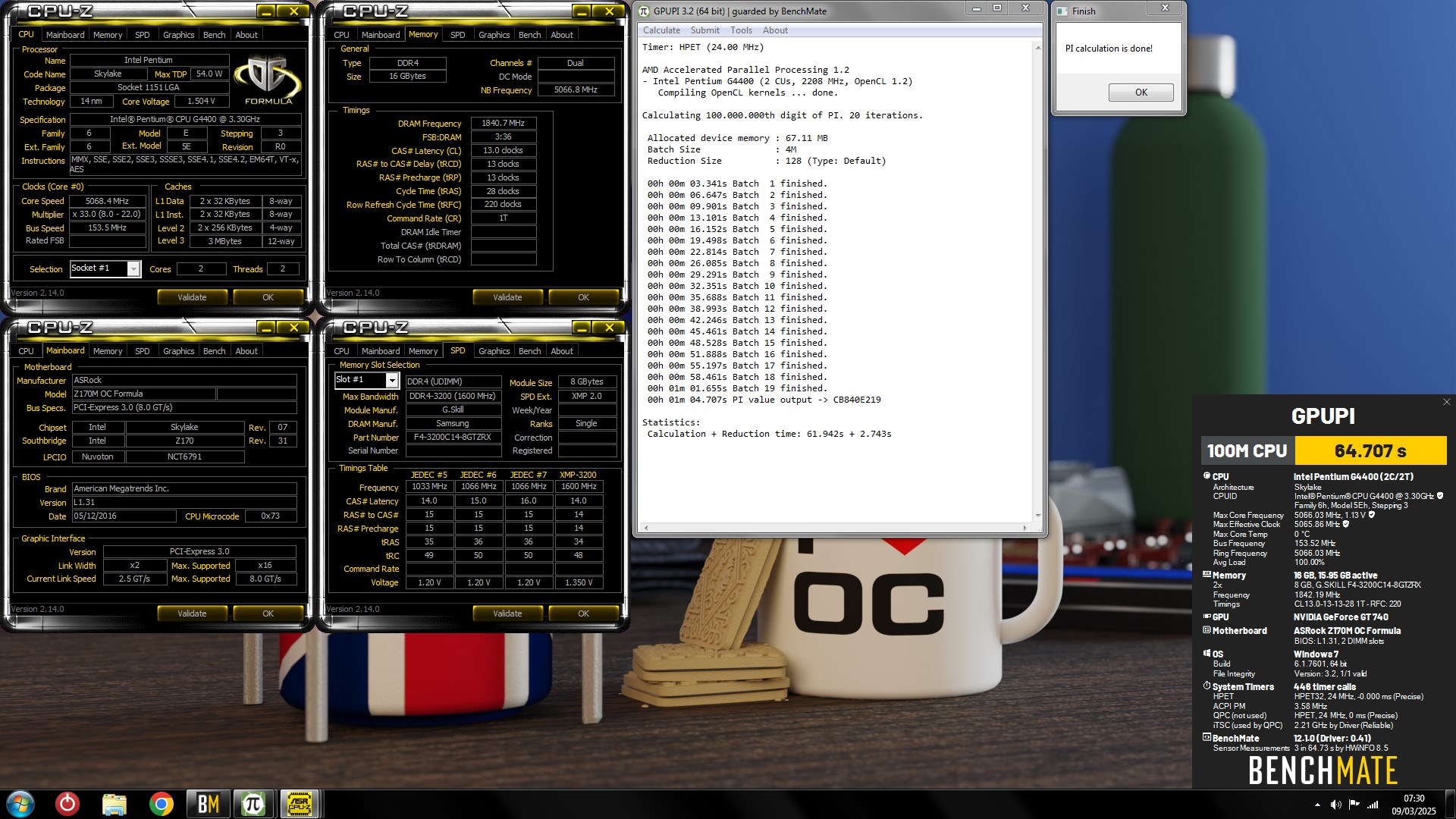Click GPUPI vertical scrollbar down arrow

1037,515
